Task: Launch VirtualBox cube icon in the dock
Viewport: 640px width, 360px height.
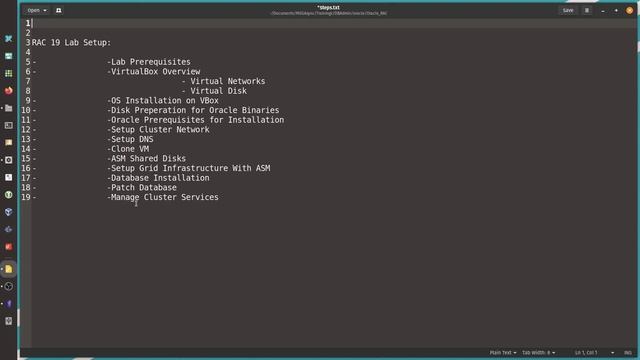Action: [9, 212]
